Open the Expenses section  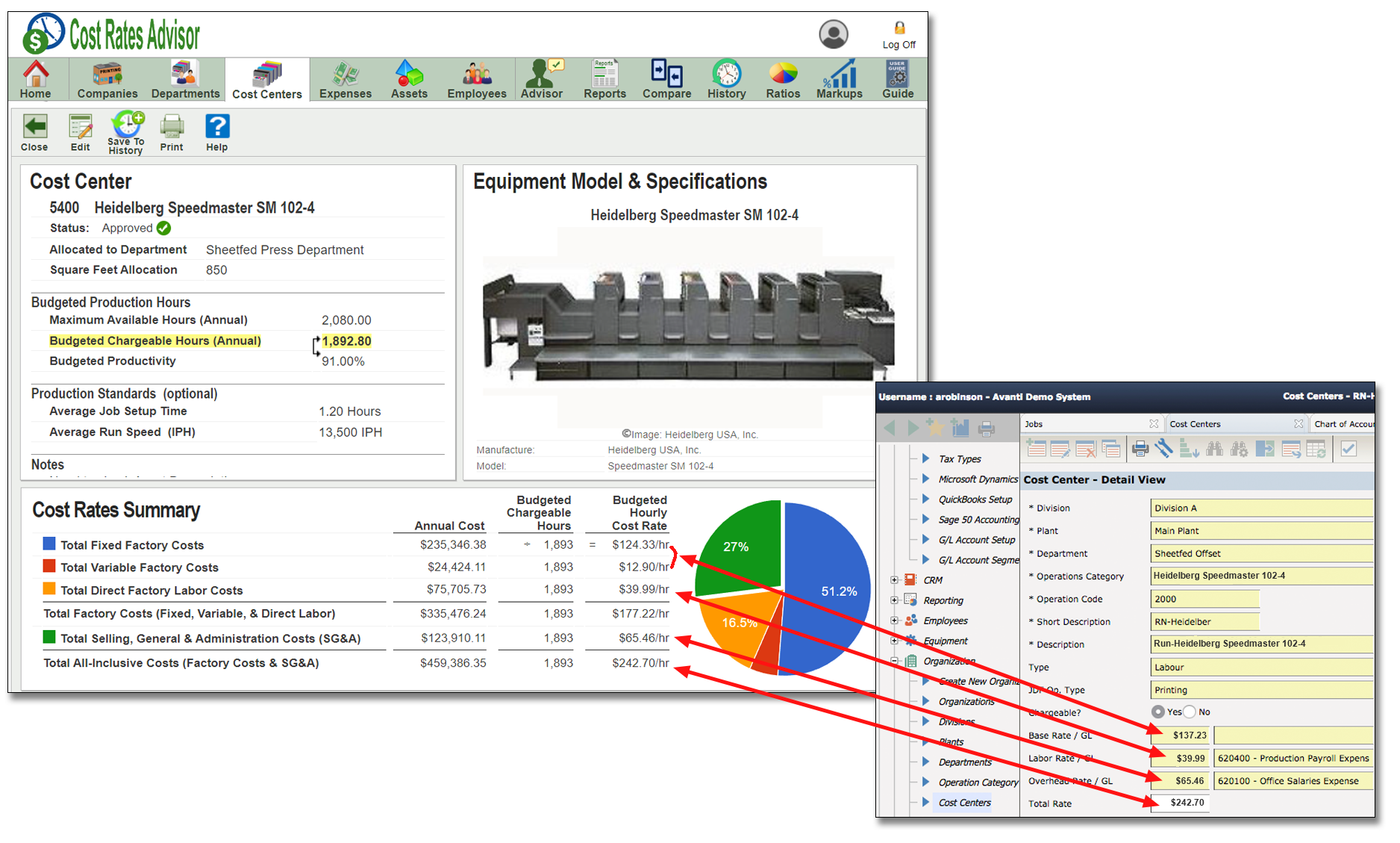(345, 80)
